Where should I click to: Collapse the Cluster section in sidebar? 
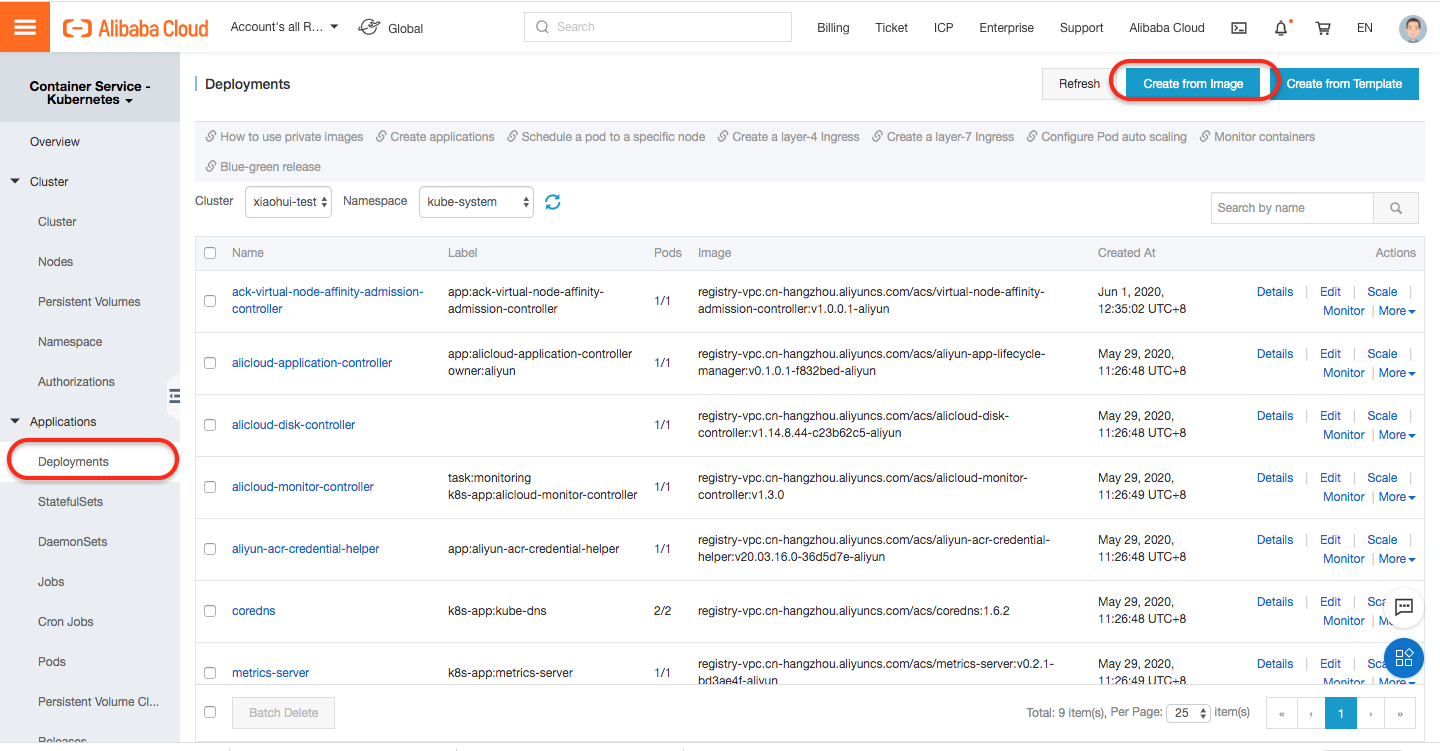(x=15, y=182)
